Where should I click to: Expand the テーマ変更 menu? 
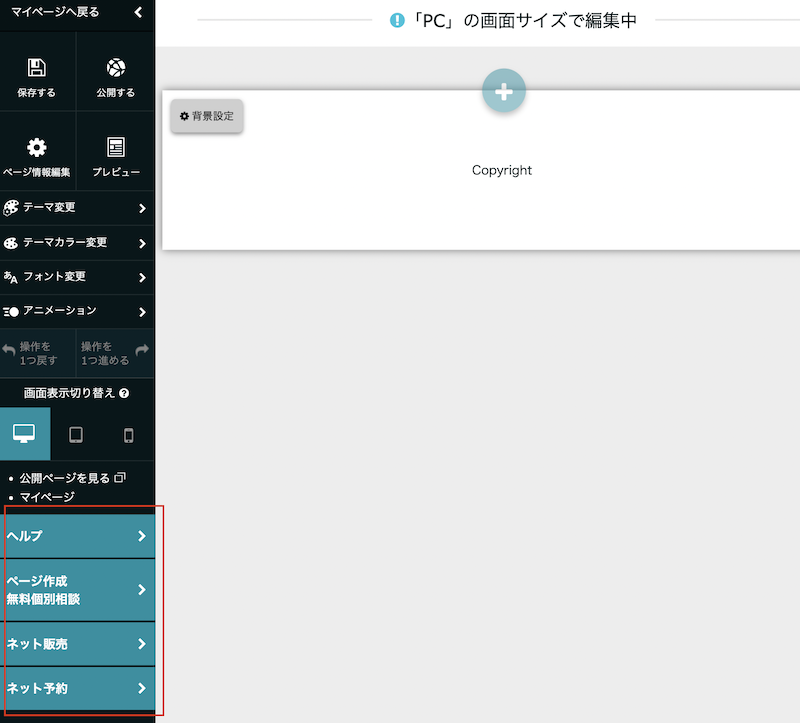coord(77,208)
